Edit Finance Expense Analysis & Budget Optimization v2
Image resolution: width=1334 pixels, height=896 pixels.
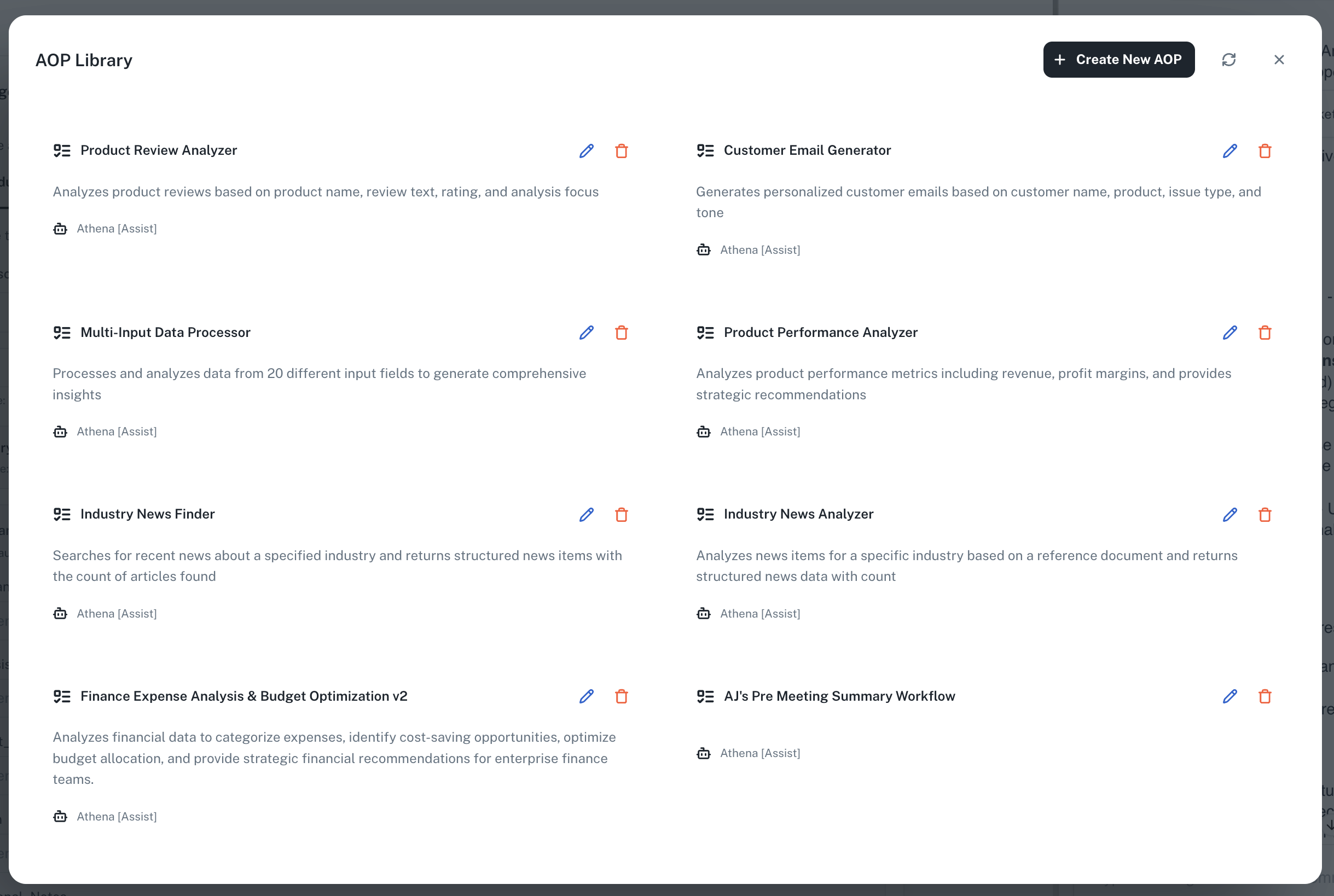[x=587, y=696]
